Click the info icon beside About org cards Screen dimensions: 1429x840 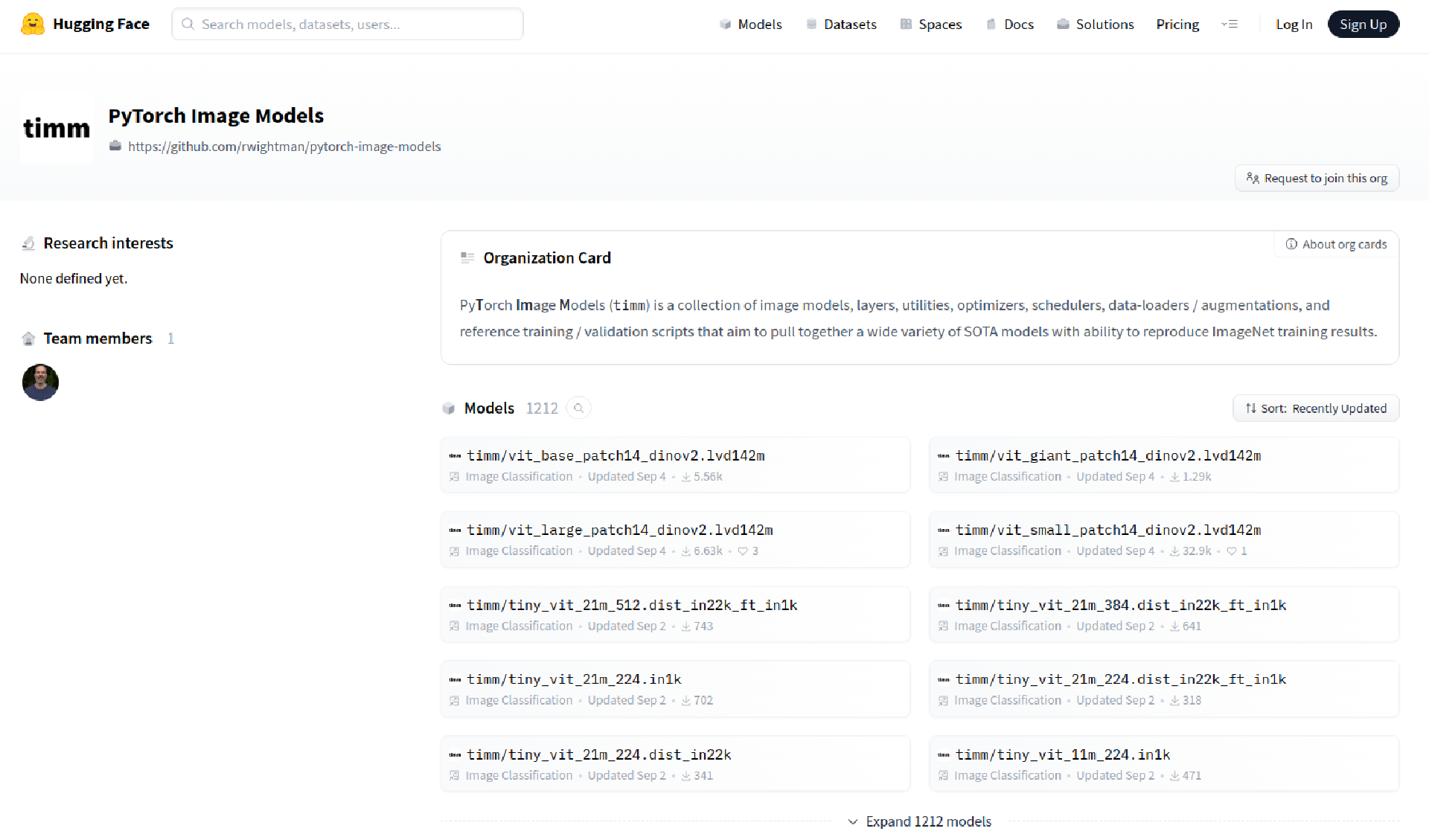1291,244
